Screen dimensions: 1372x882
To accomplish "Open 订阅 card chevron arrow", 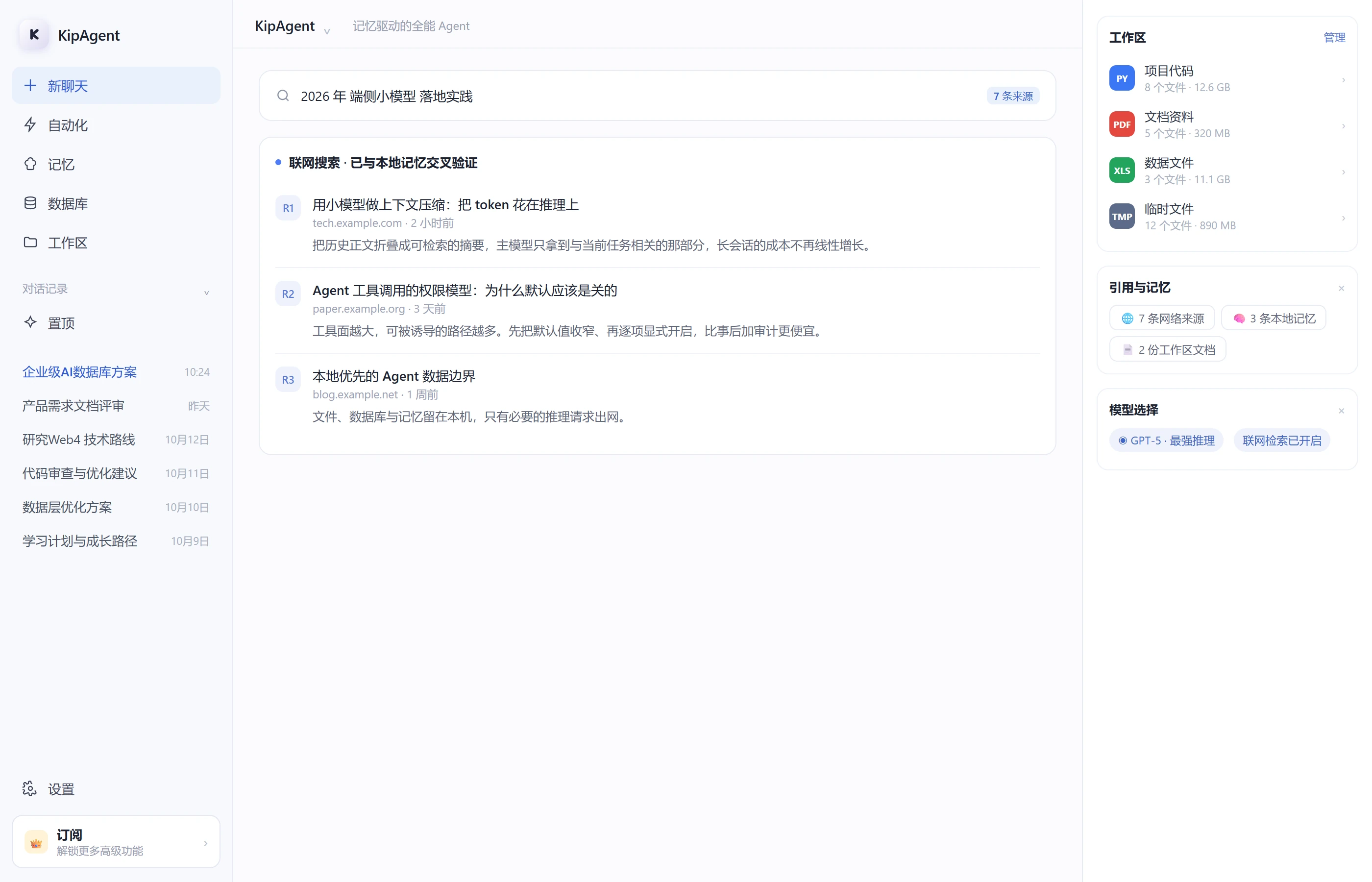I will [x=206, y=843].
